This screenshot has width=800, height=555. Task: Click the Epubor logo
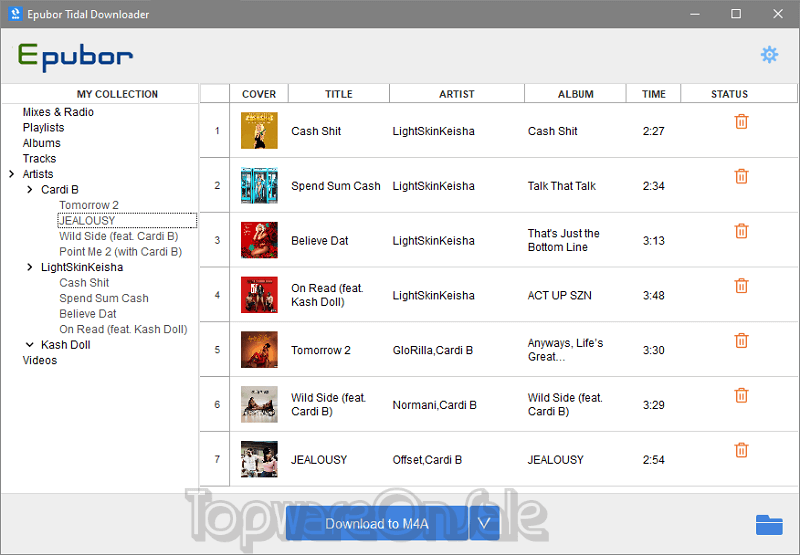tap(75, 56)
